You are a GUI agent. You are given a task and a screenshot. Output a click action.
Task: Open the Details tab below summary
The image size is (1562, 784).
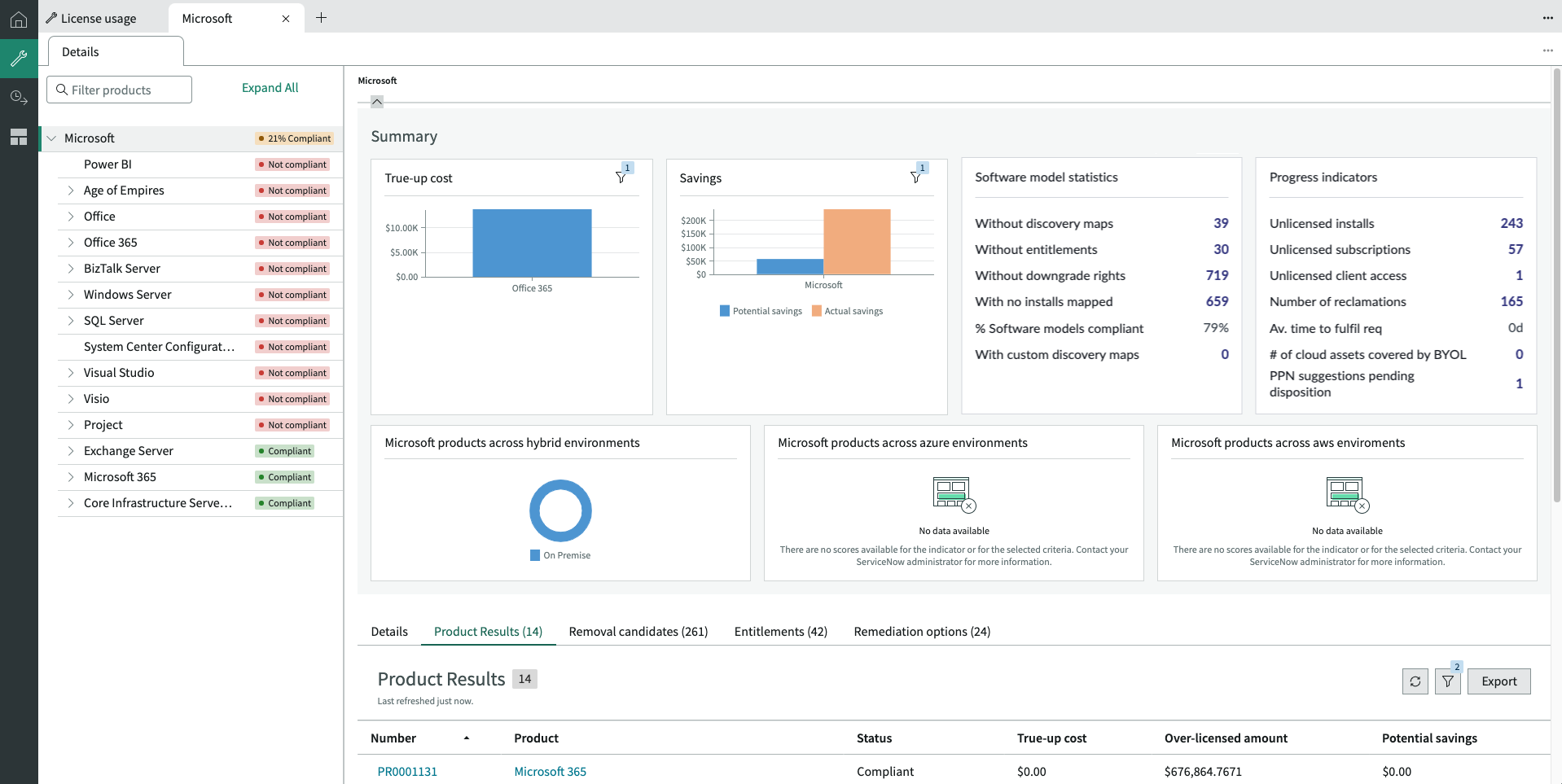tap(389, 632)
